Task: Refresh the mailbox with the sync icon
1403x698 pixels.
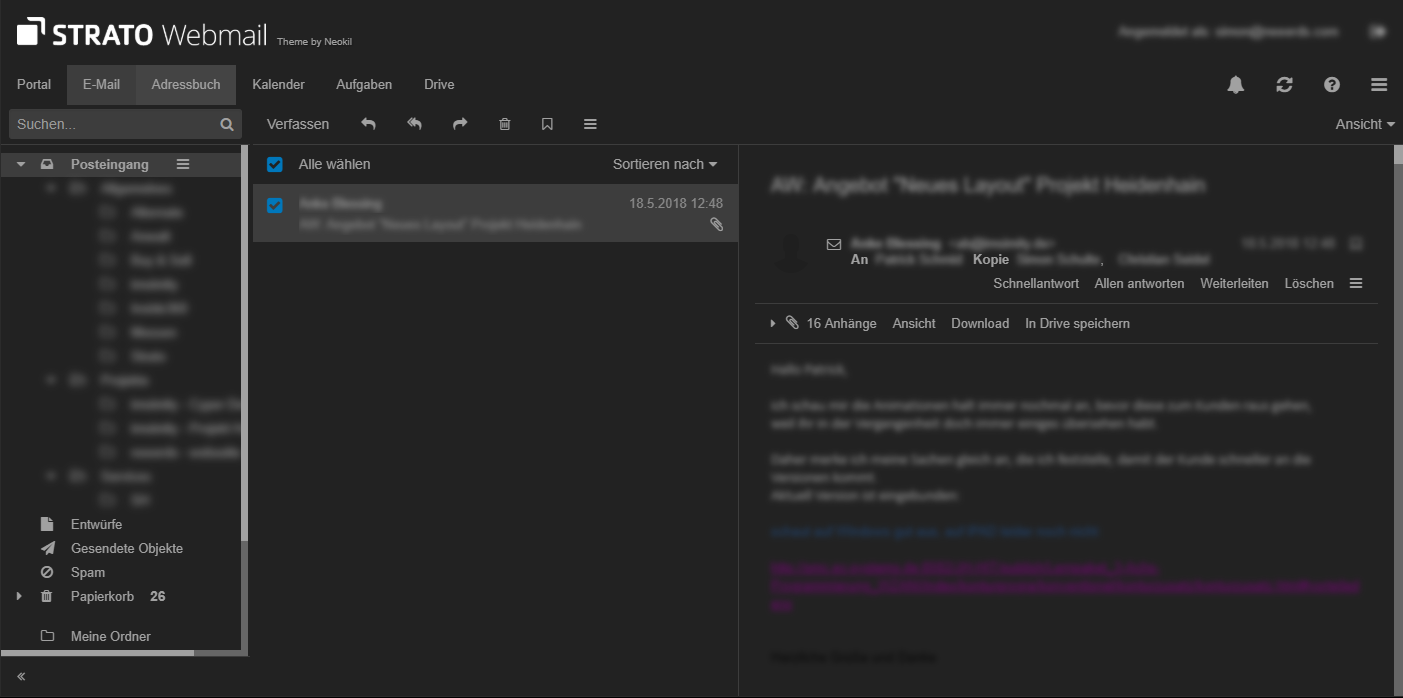Action: 1284,85
